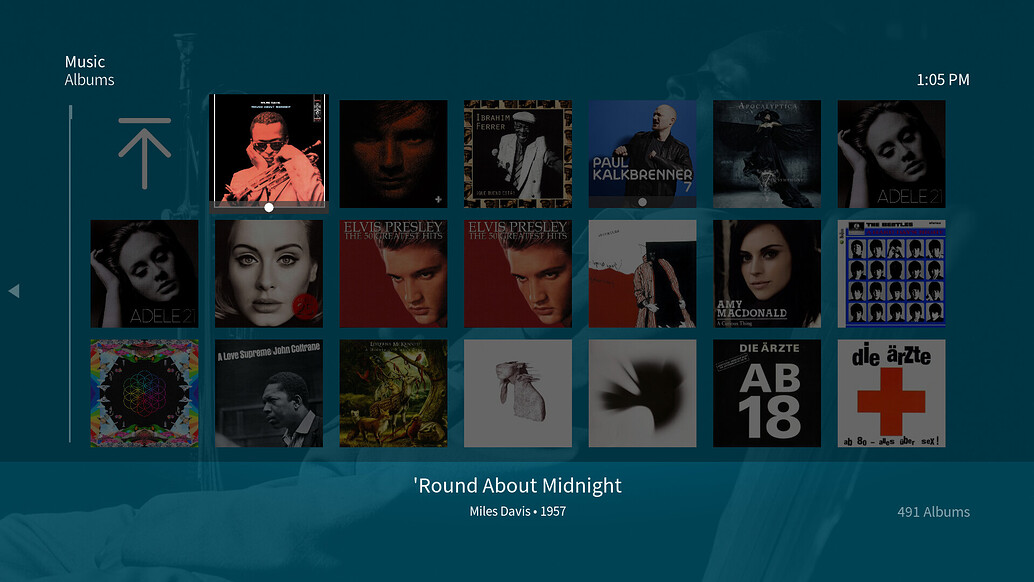1034x582 pixels.
Task: Open the die ärzte red cross album
Action: click(x=892, y=393)
